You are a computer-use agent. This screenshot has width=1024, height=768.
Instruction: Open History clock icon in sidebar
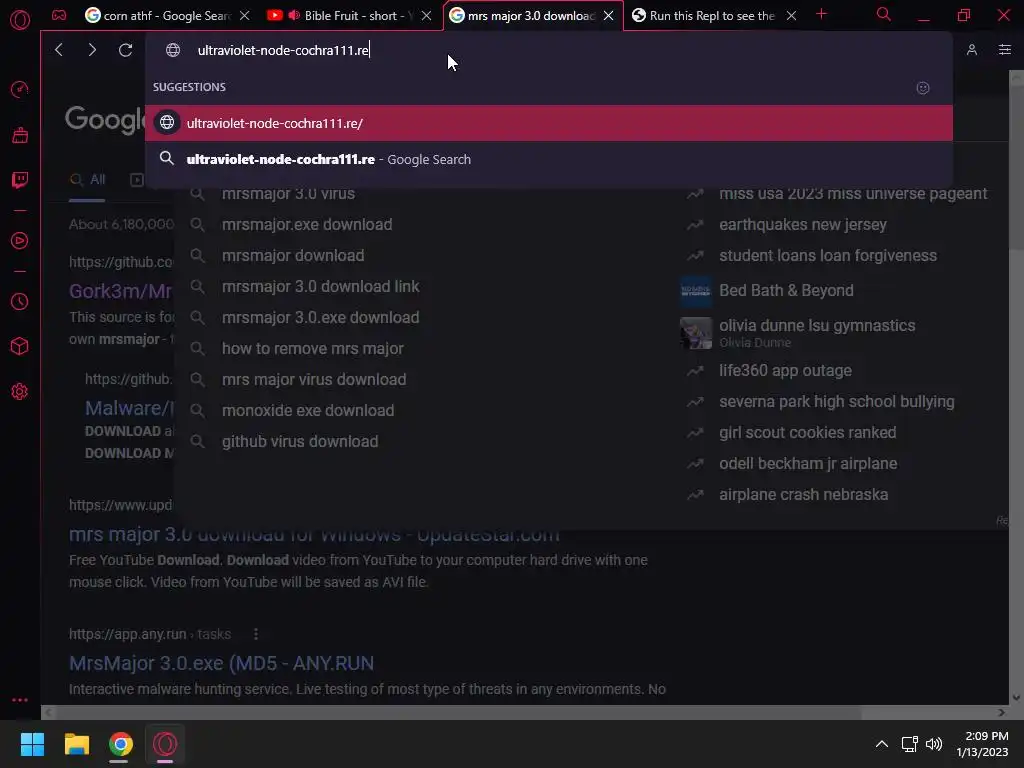pyautogui.click(x=20, y=302)
